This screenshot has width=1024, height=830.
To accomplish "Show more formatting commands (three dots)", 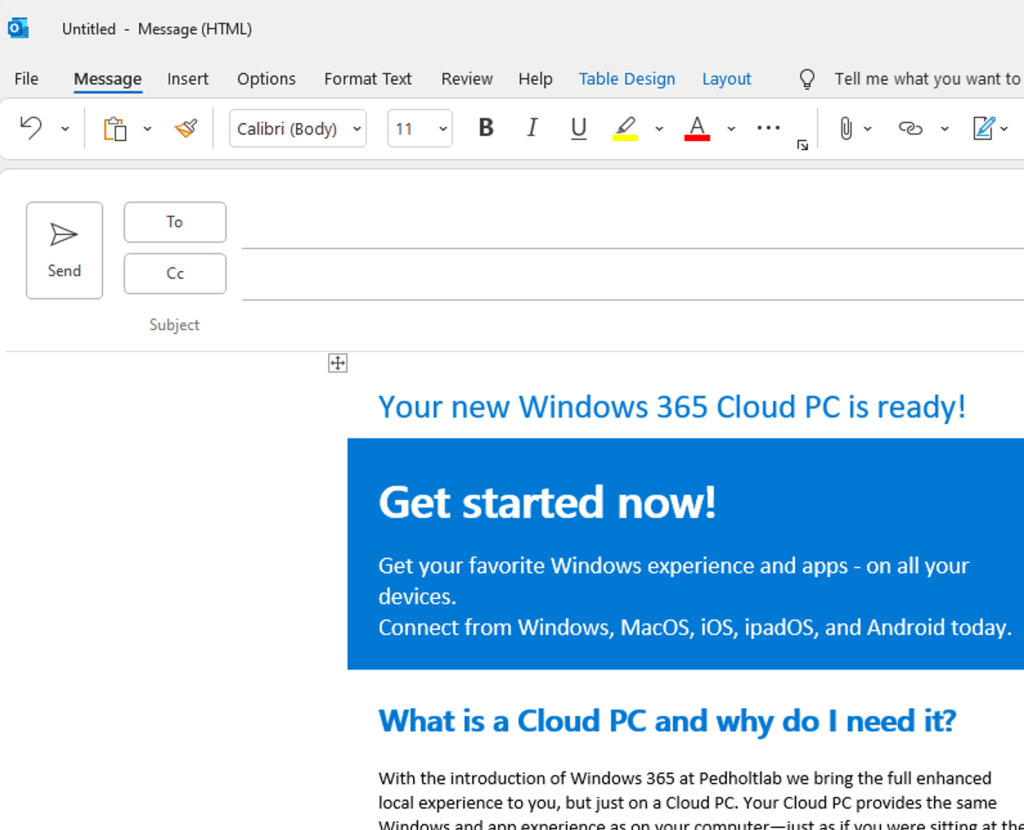I will [768, 128].
